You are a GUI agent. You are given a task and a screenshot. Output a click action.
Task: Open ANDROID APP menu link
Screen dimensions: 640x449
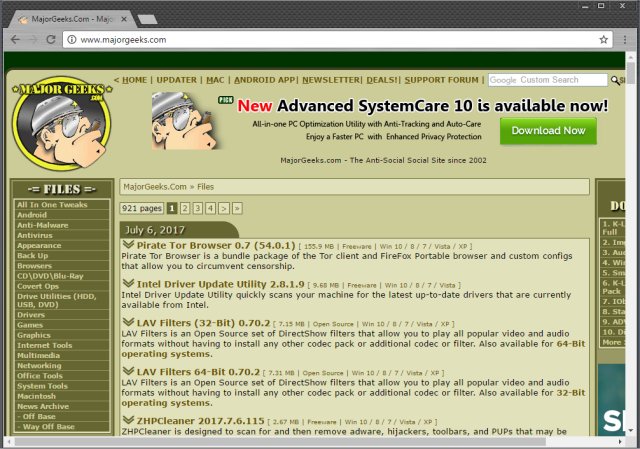point(264,80)
